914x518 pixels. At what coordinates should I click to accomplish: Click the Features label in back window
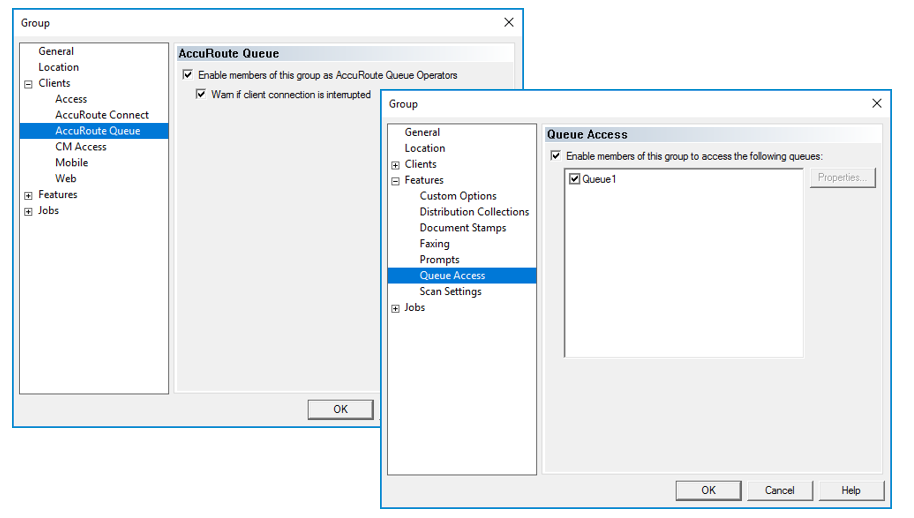tap(58, 195)
